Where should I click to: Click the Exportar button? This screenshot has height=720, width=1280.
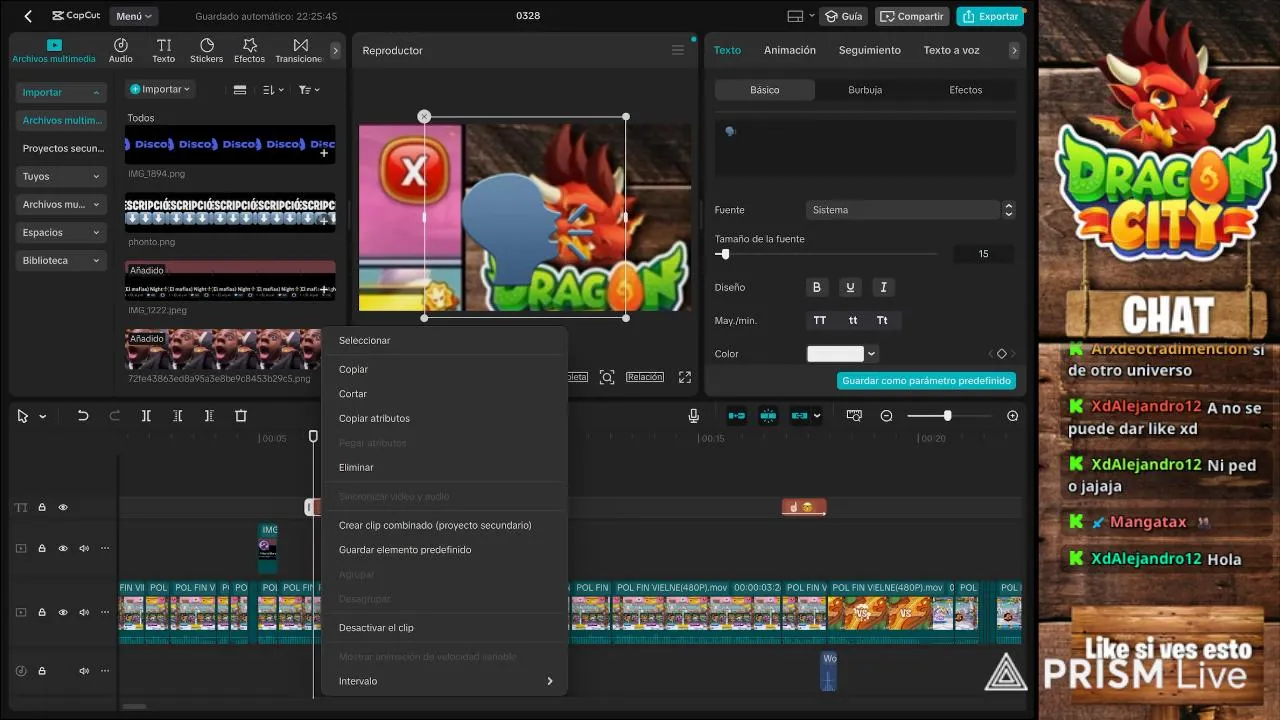pos(990,16)
